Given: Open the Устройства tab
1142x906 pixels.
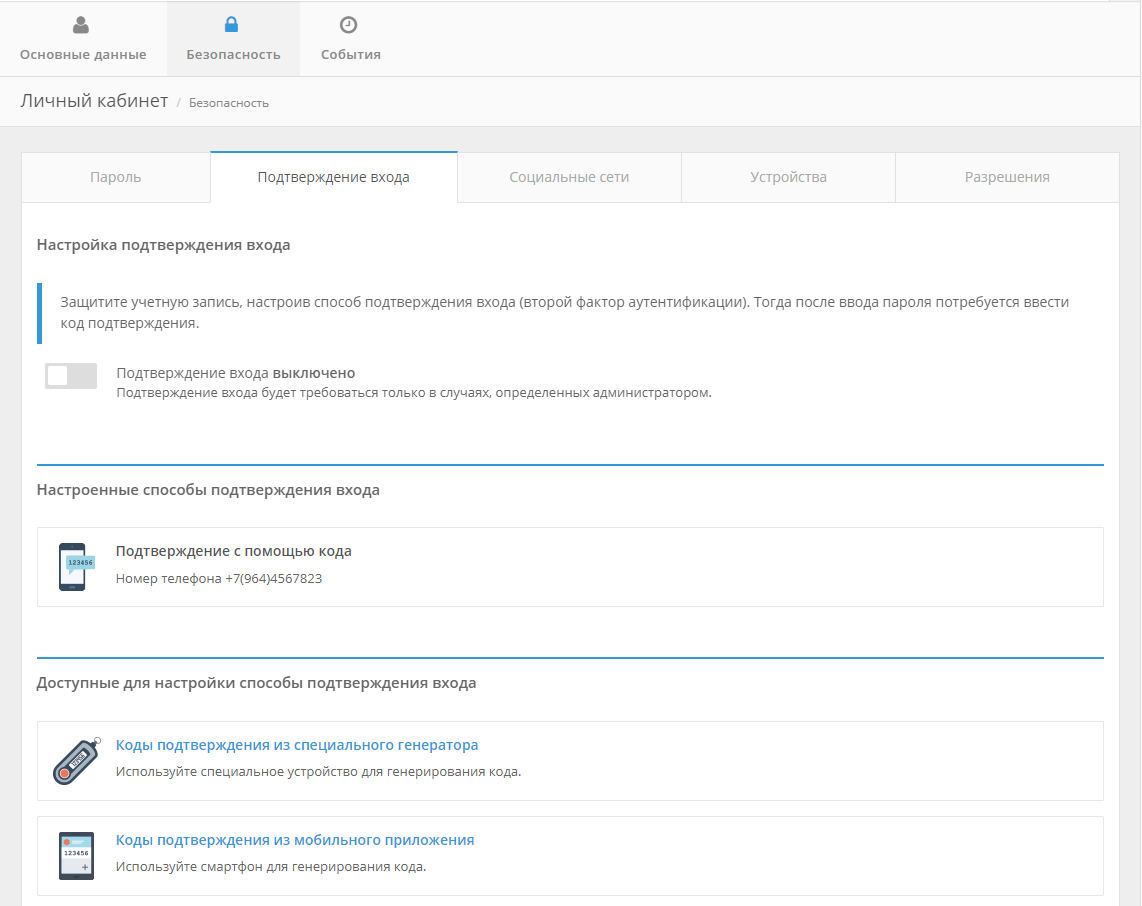Looking at the screenshot, I should tap(788, 177).
